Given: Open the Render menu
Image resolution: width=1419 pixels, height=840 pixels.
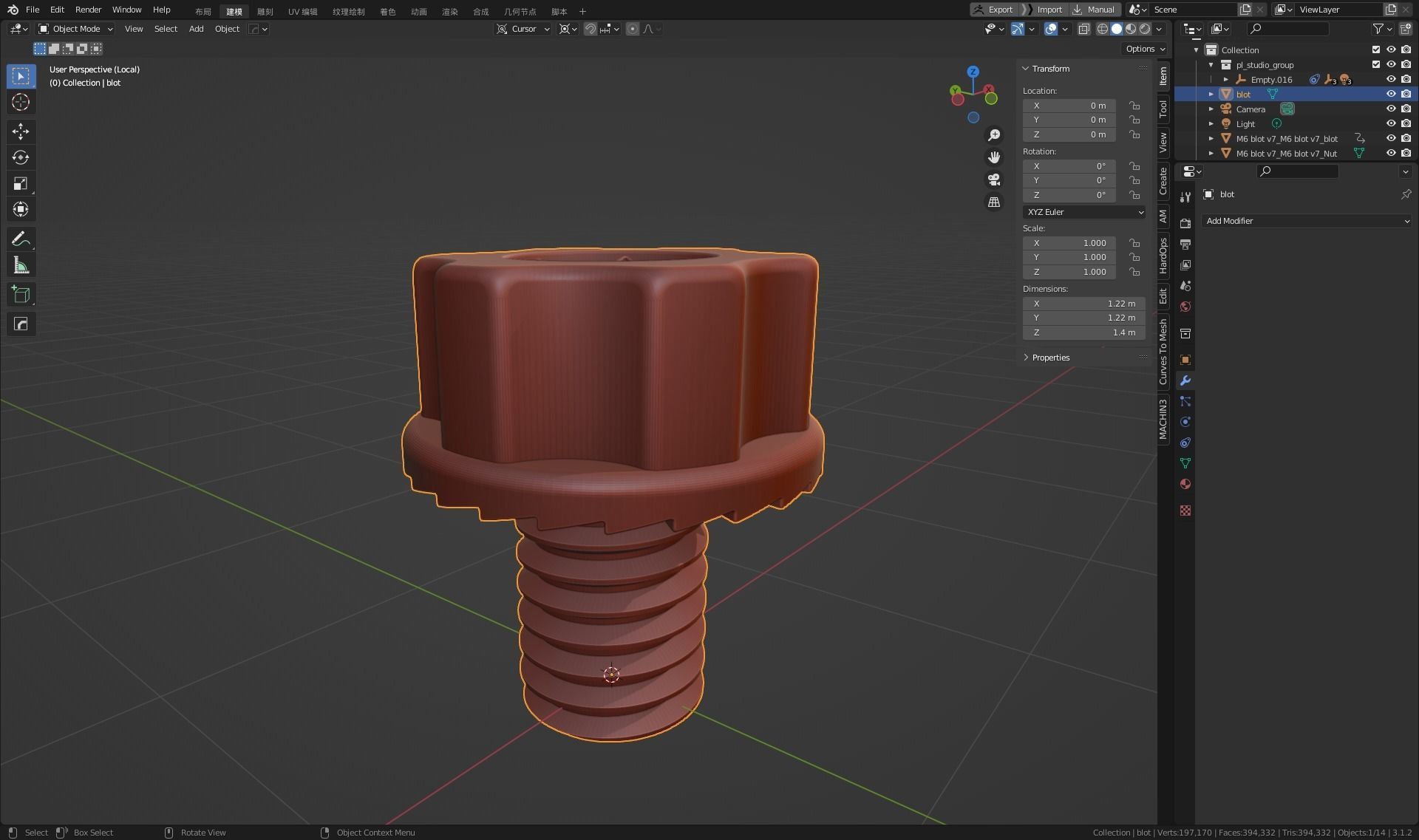Looking at the screenshot, I should click(x=88, y=10).
